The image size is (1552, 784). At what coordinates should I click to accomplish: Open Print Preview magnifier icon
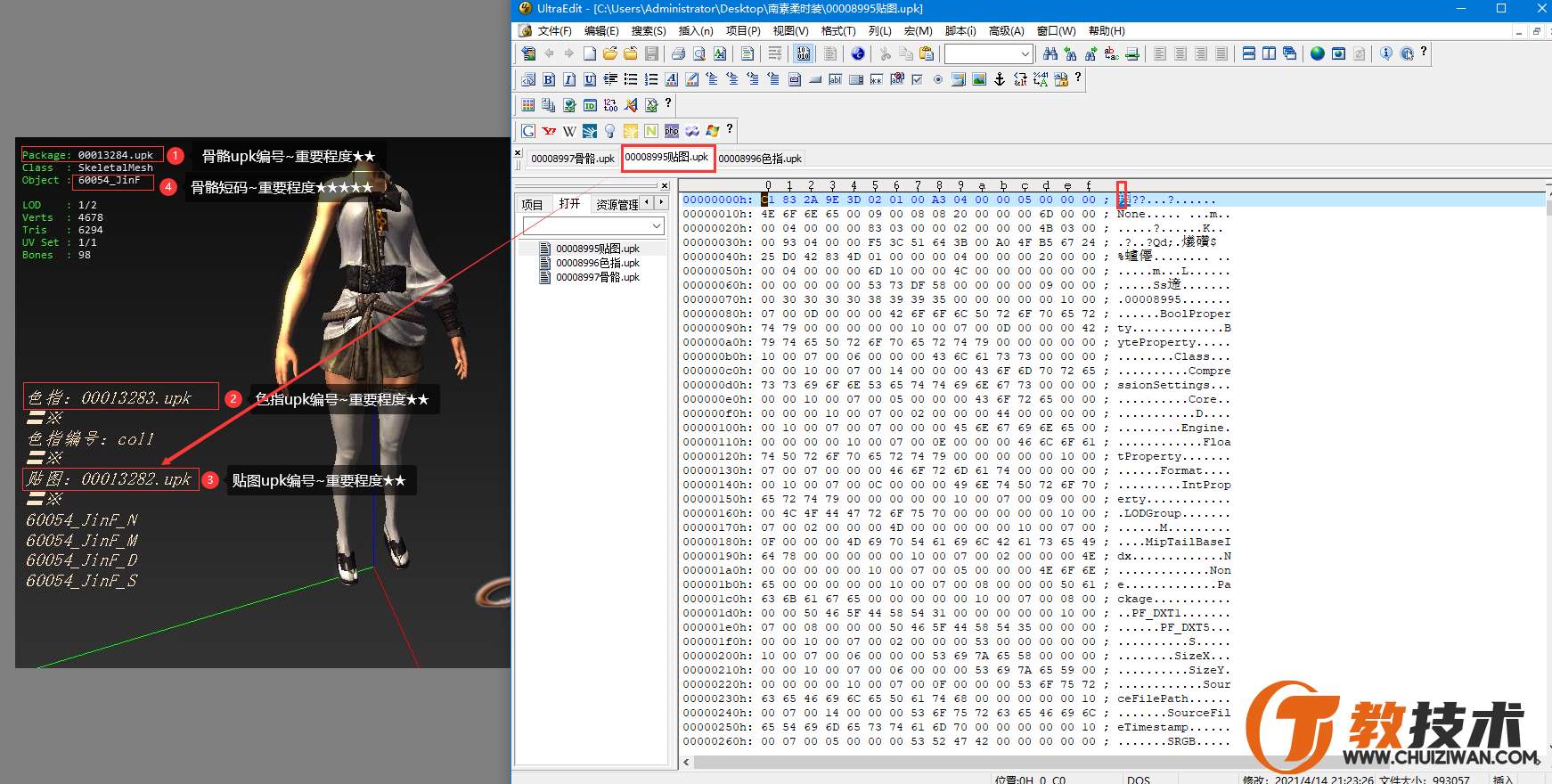(699, 54)
